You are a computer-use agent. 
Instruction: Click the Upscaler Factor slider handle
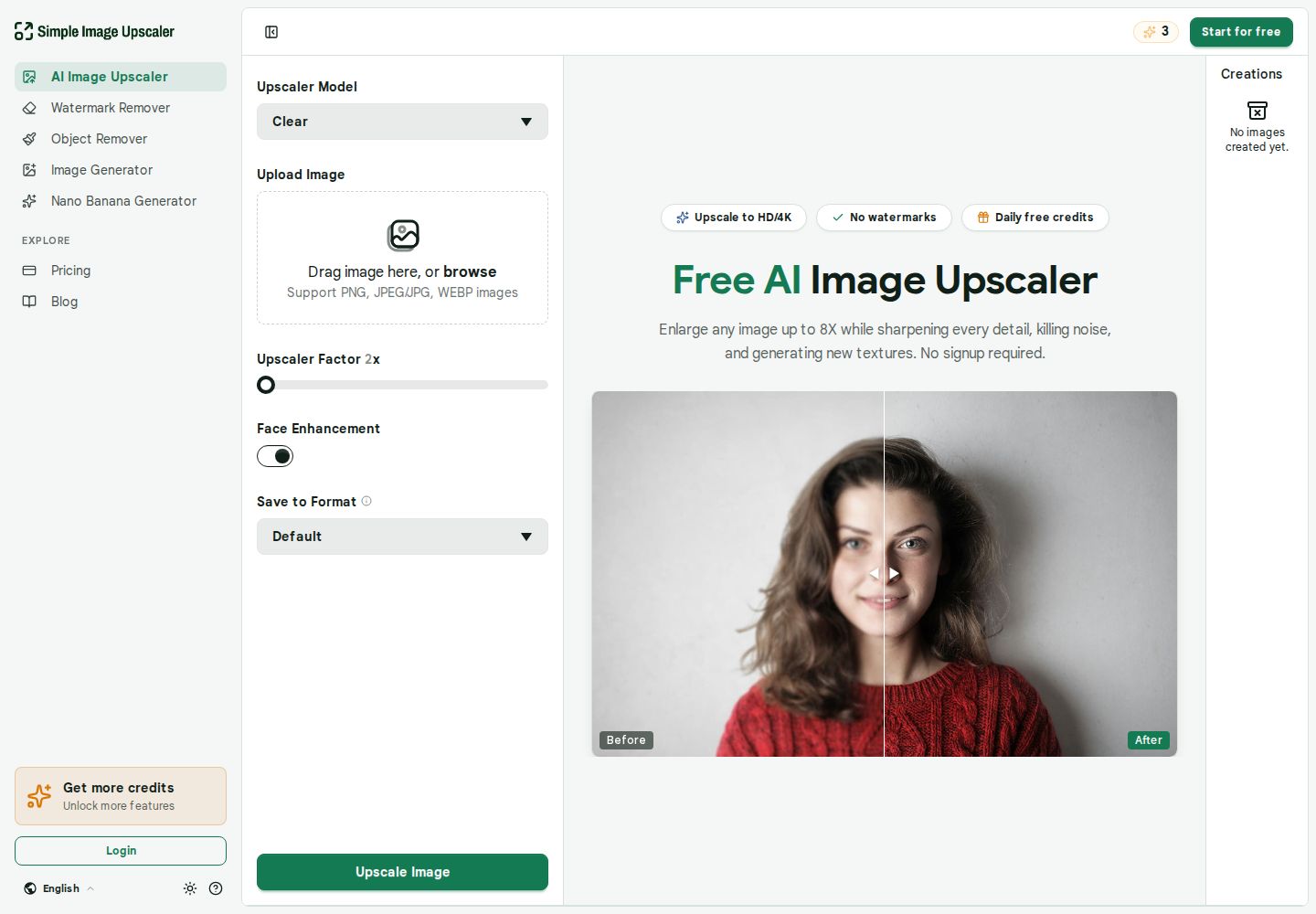point(266,385)
